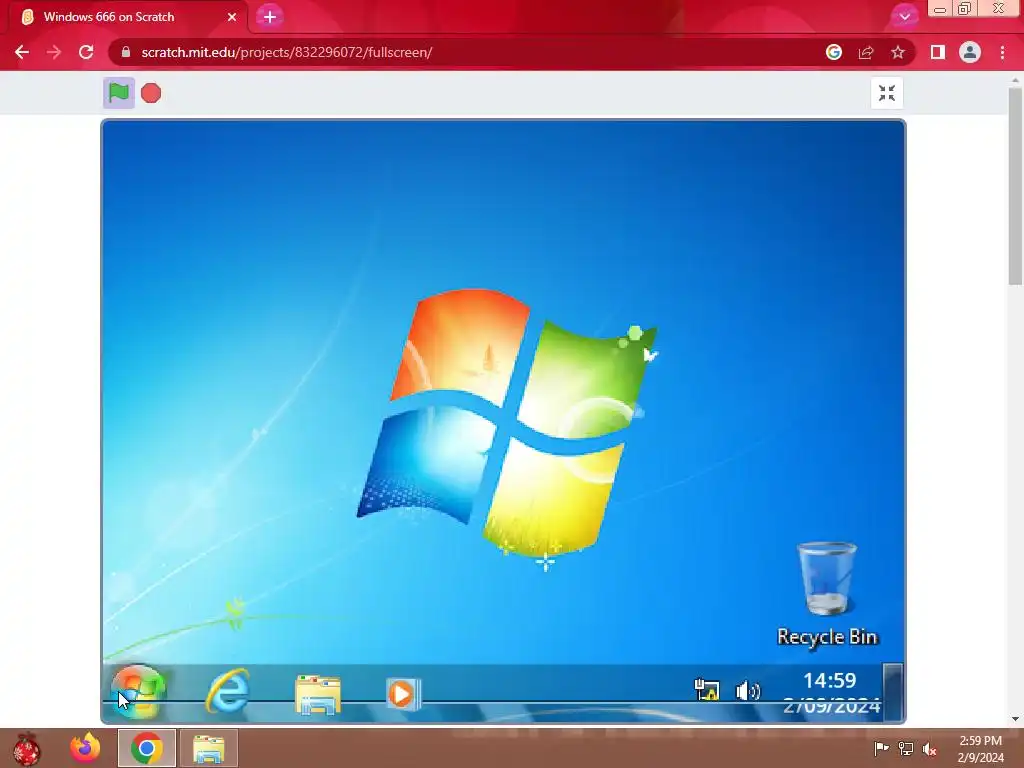Click the simulated Show desktop strip
1024x768 pixels.
pyautogui.click(x=893, y=692)
